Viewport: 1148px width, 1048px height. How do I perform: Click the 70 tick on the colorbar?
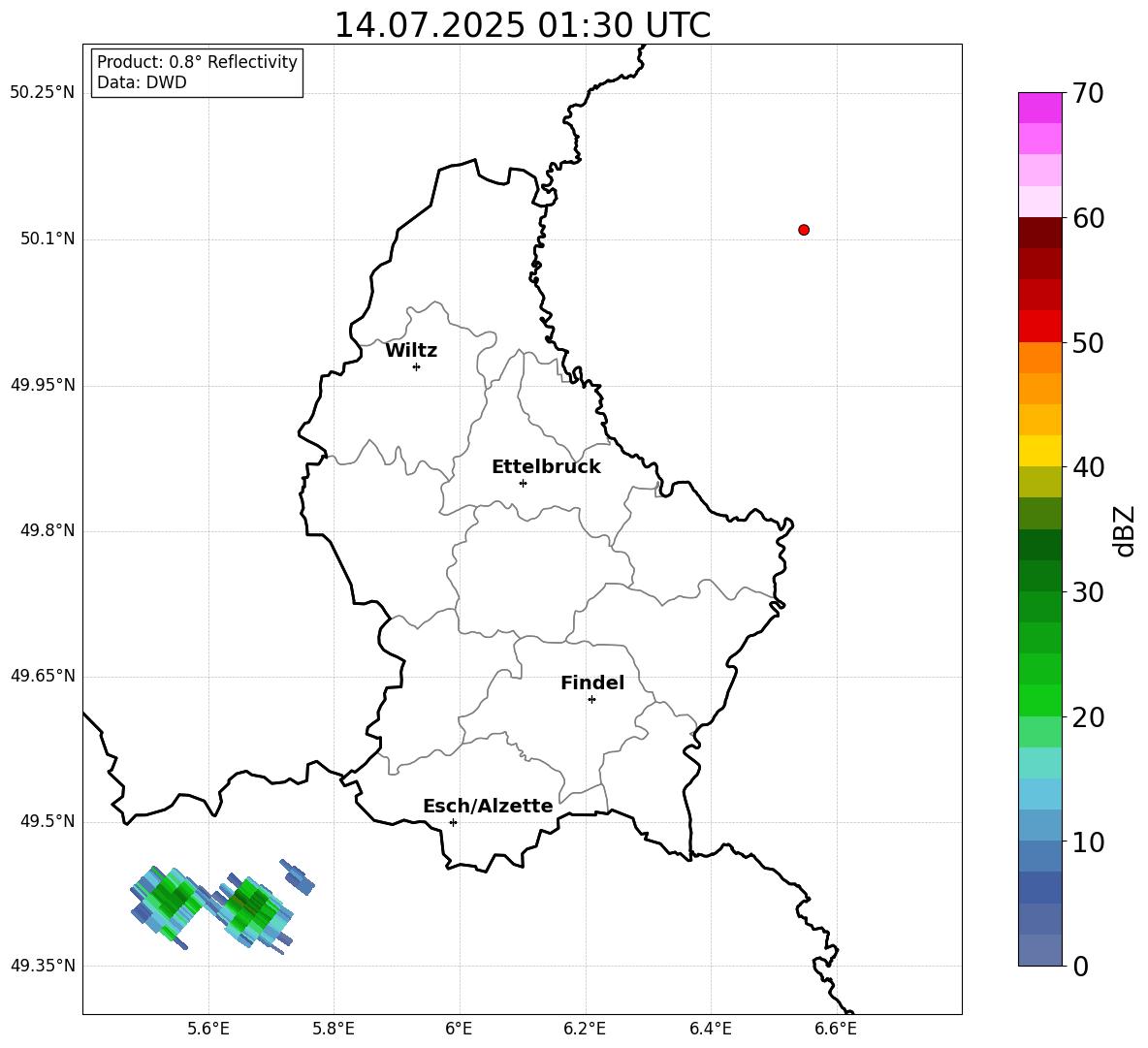pos(1087,94)
